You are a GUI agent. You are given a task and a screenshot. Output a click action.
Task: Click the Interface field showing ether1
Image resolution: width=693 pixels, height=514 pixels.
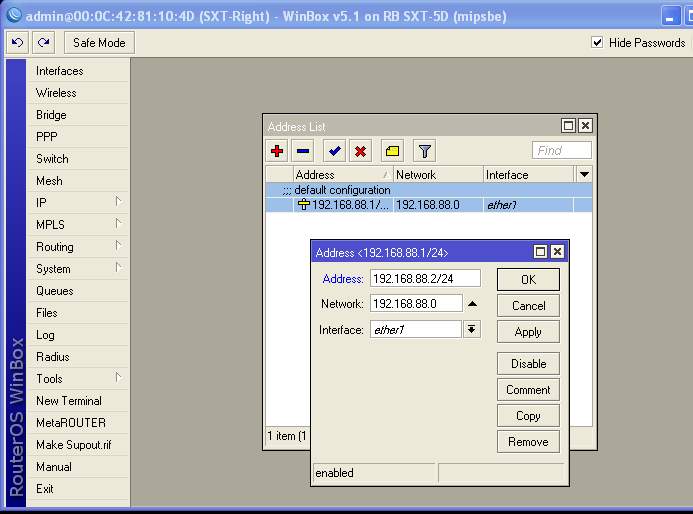tap(416, 330)
